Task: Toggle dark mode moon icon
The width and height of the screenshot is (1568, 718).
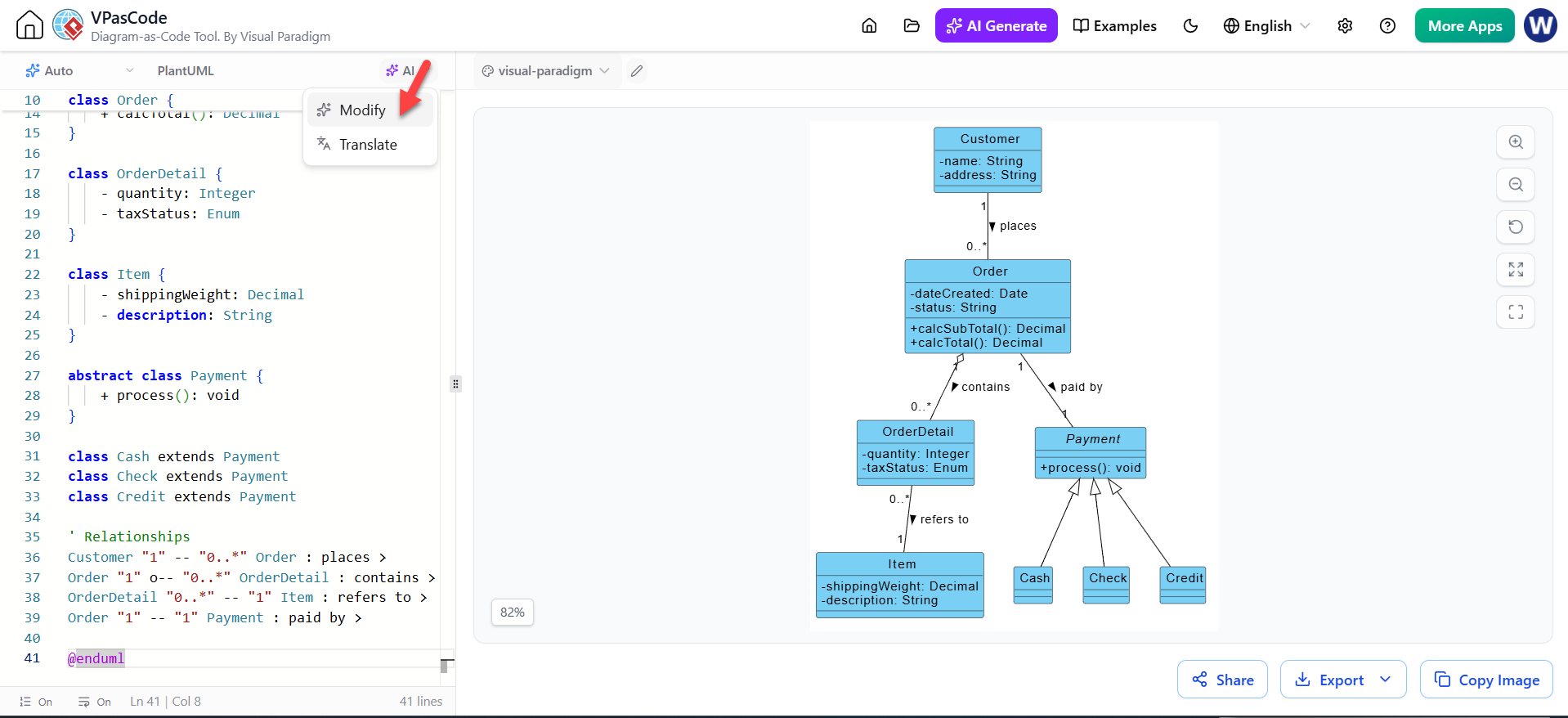Action: 1190,25
